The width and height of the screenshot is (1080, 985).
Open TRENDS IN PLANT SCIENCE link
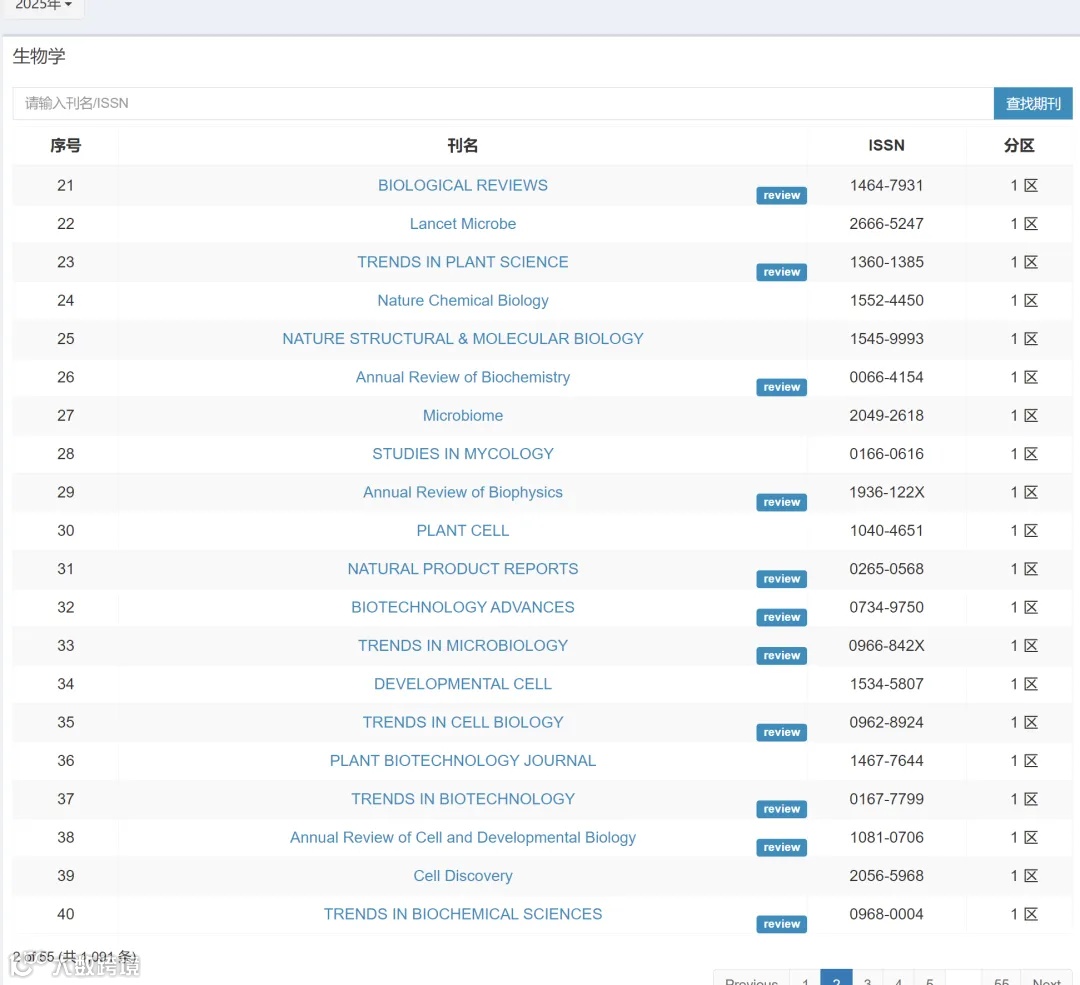click(x=463, y=262)
